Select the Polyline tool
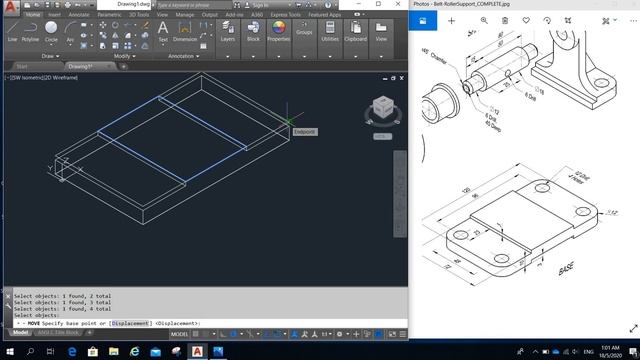This screenshot has height=360, width=640. tap(30, 31)
